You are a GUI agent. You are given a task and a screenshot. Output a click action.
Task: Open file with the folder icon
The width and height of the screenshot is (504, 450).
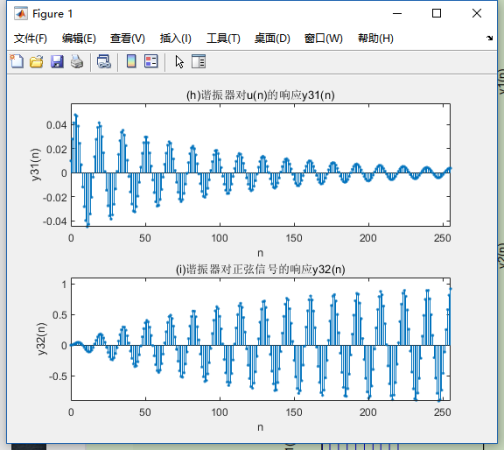(36, 62)
